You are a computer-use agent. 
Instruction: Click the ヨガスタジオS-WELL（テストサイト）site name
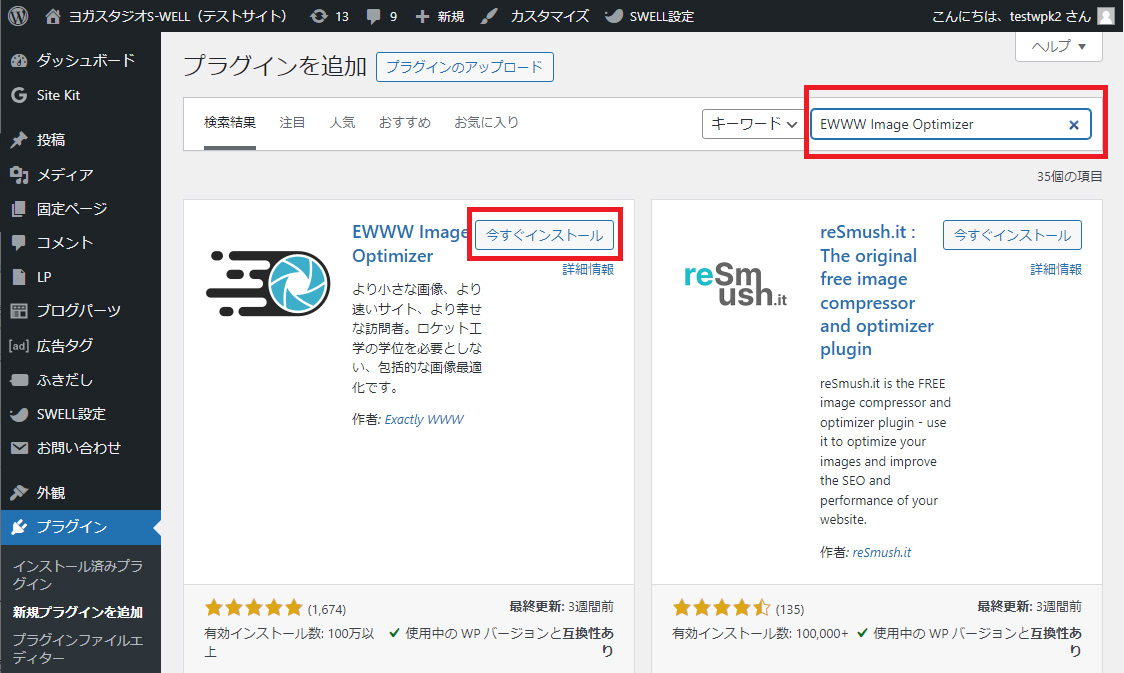tap(177, 16)
